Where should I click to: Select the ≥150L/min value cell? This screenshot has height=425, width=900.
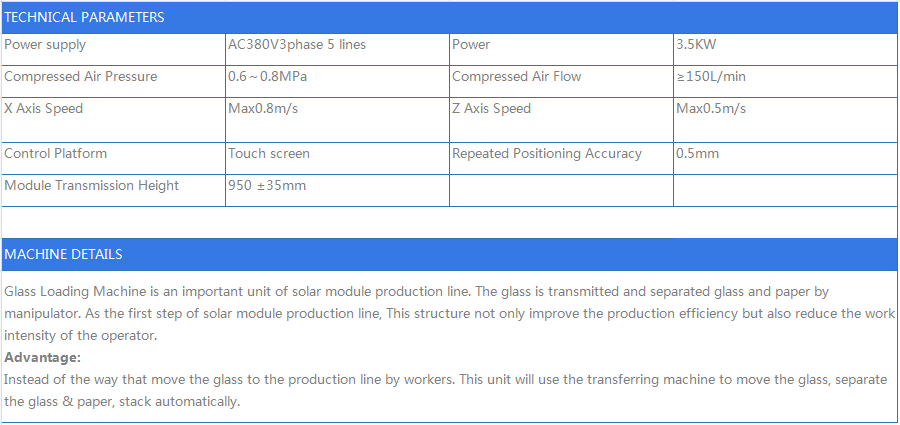coord(785,82)
